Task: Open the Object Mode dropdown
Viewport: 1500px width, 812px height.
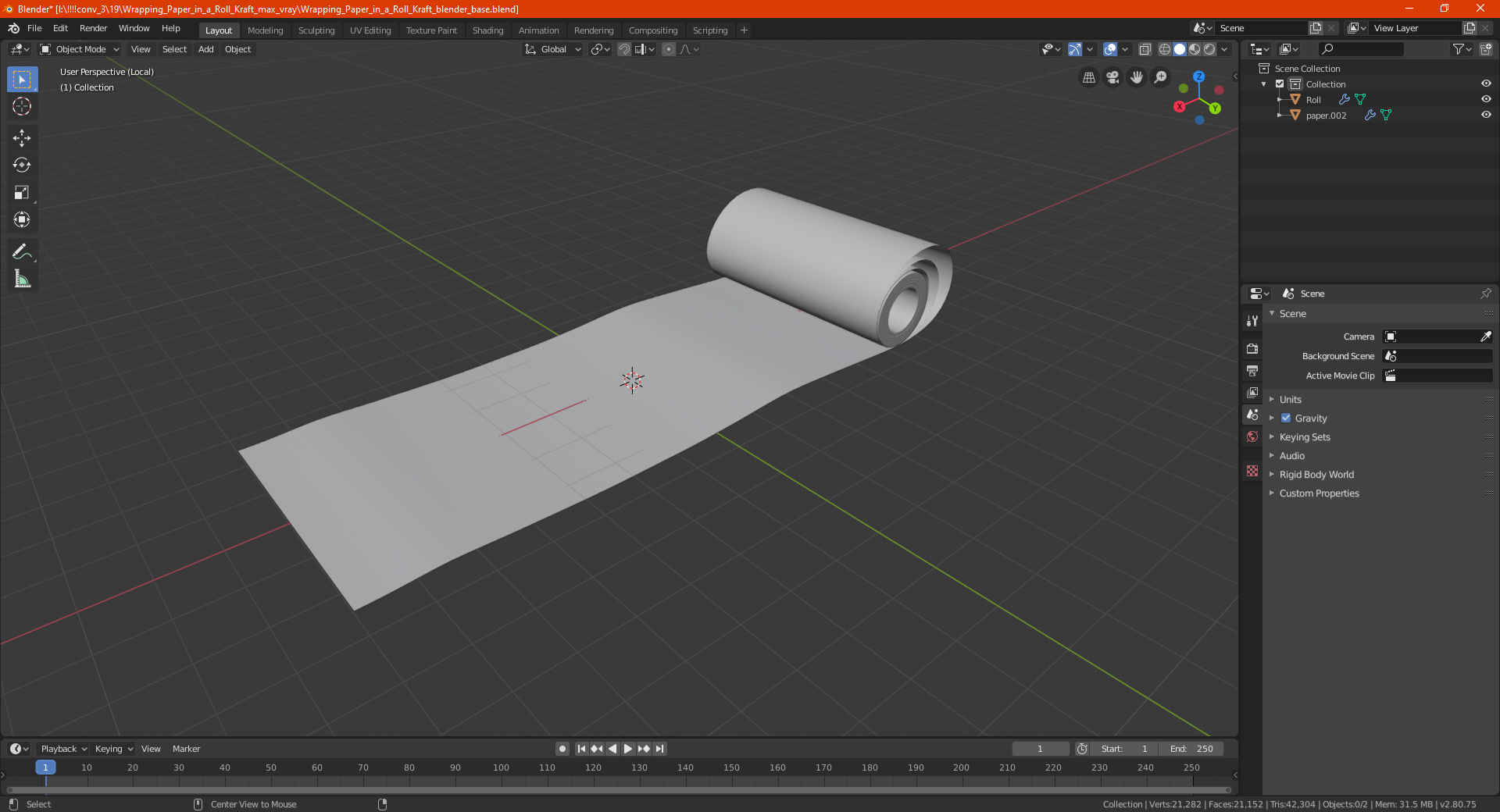Action: tap(80, 49)
